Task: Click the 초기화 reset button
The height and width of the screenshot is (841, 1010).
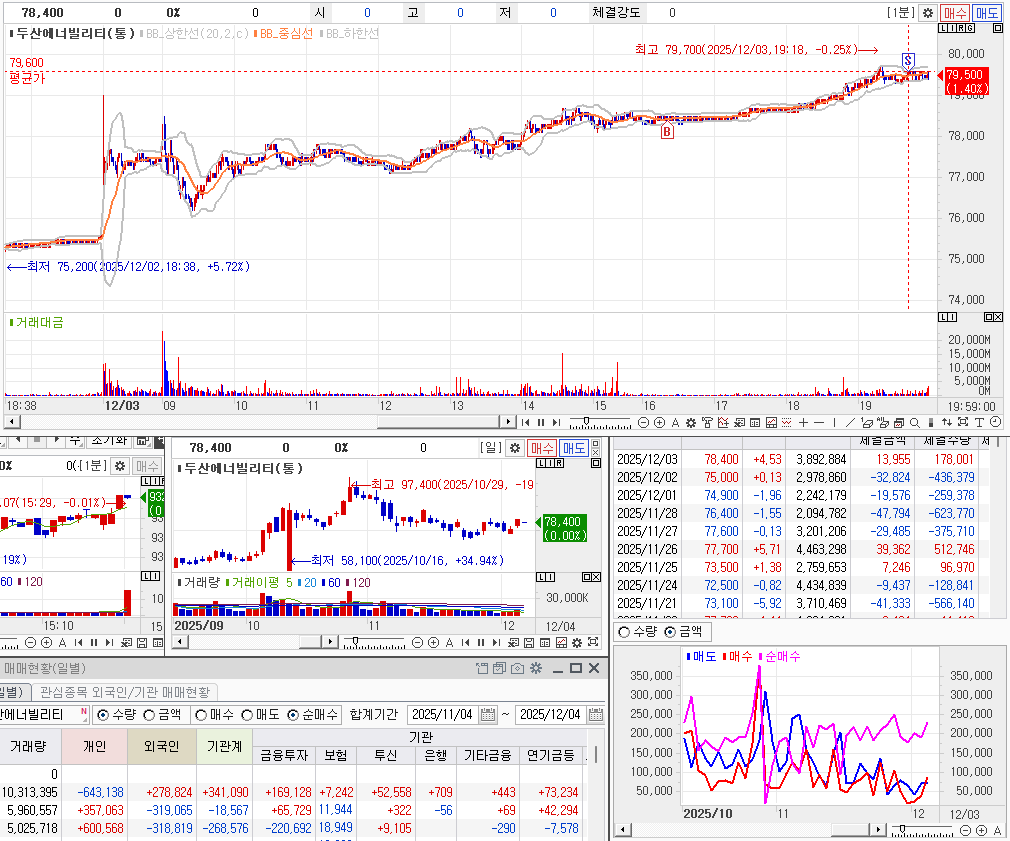Action: point(110,441)
